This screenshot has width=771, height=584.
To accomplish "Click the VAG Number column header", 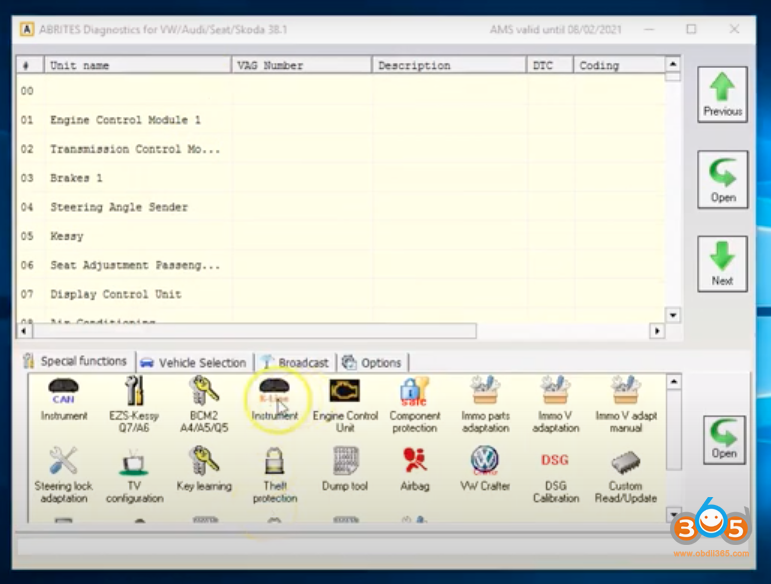I will click(x=301, y=65).
